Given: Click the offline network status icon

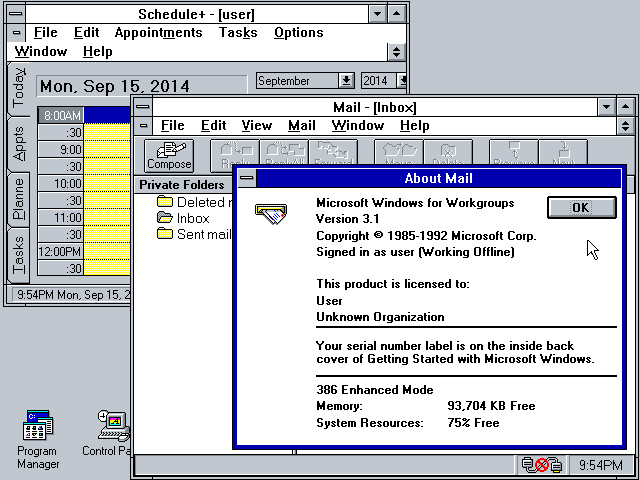Looking at the screenshot, I should [x=542, y=465].
